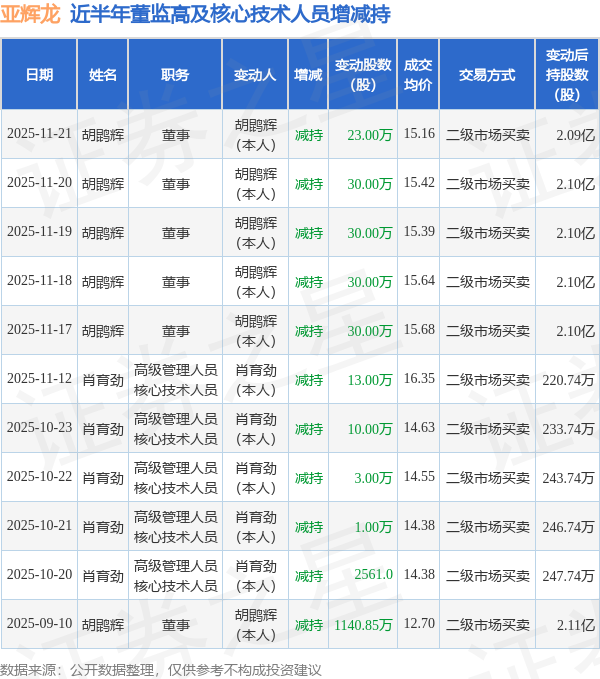Click average price 12.70
The width and height of the screenshot is (600, 679).
tap(419, 623)
